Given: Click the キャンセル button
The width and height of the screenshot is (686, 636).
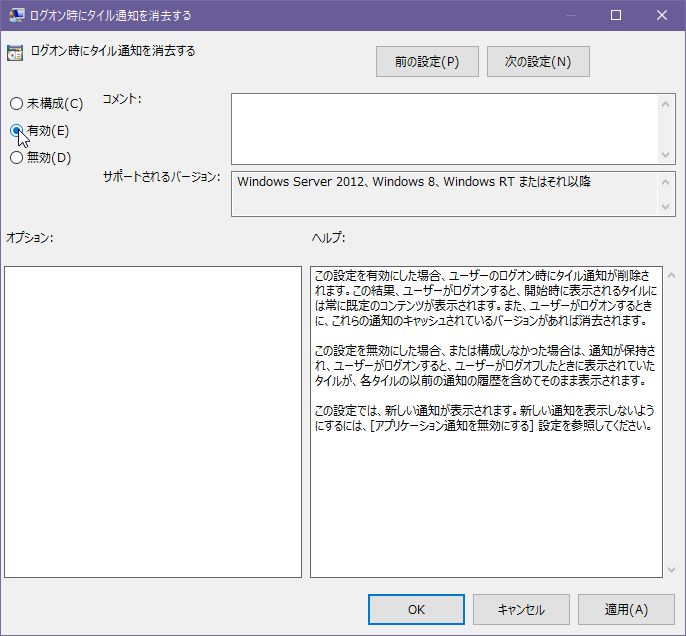Looking at the screenshot, I should click(x=521, y=609).
